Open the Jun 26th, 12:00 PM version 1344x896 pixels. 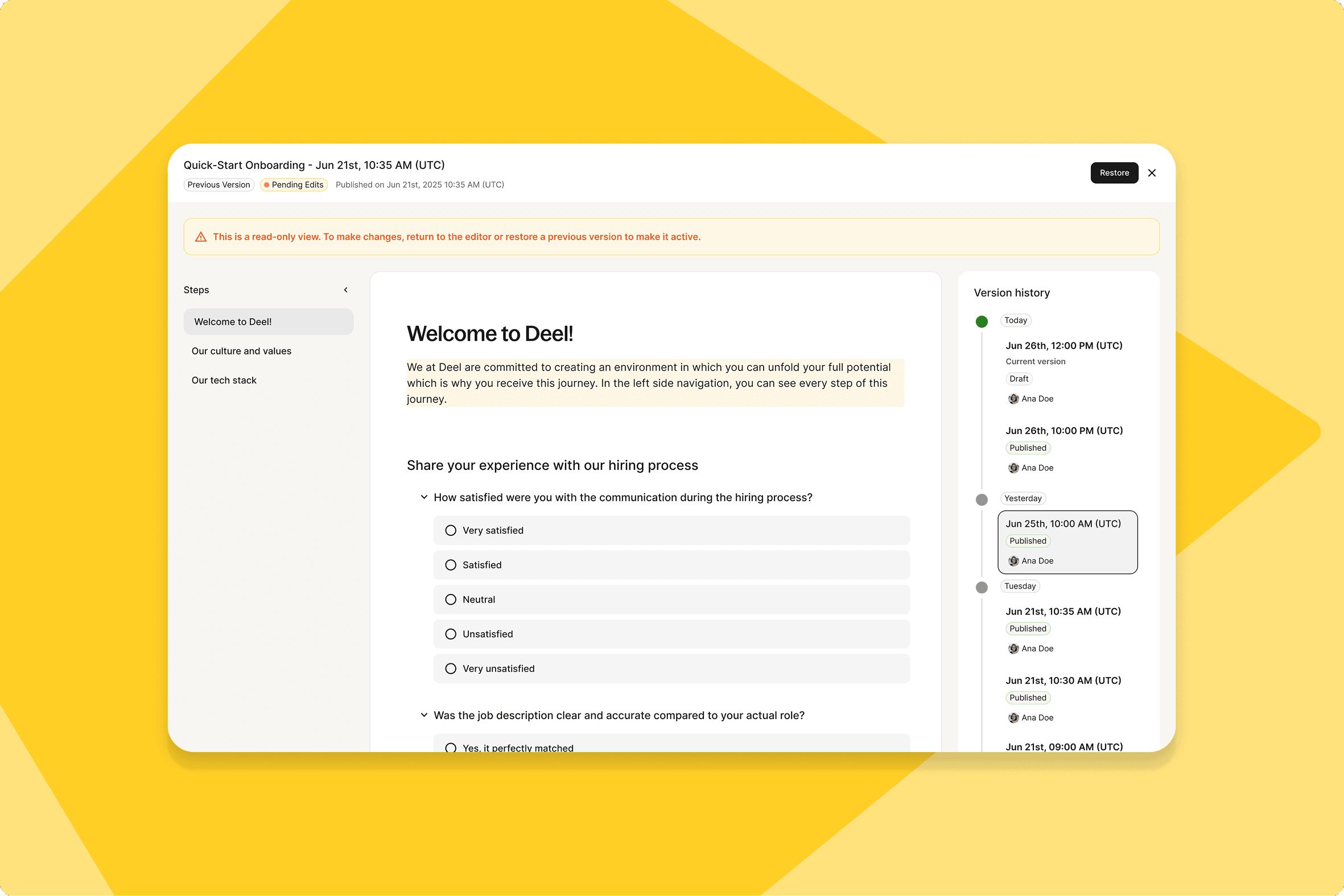coord(1063,346)
